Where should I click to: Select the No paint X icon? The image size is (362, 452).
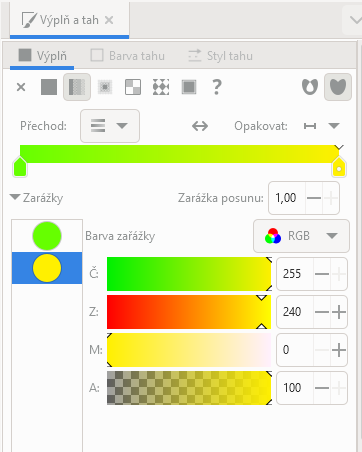pos(21,87)
